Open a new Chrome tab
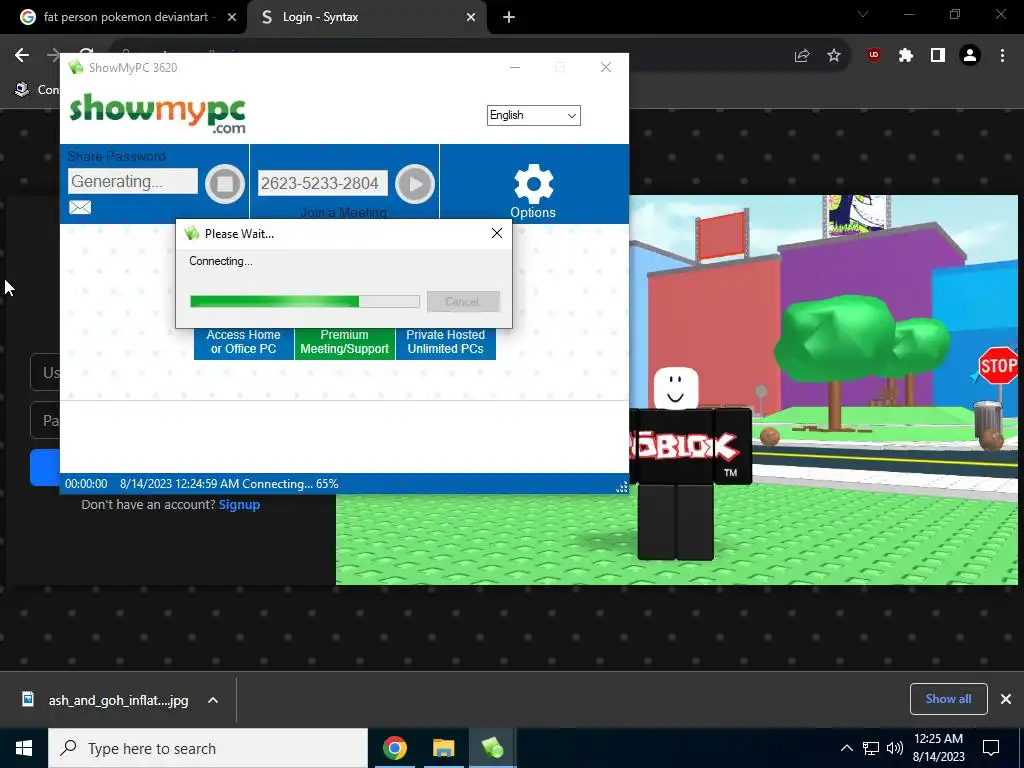 [x=509, y=18]
